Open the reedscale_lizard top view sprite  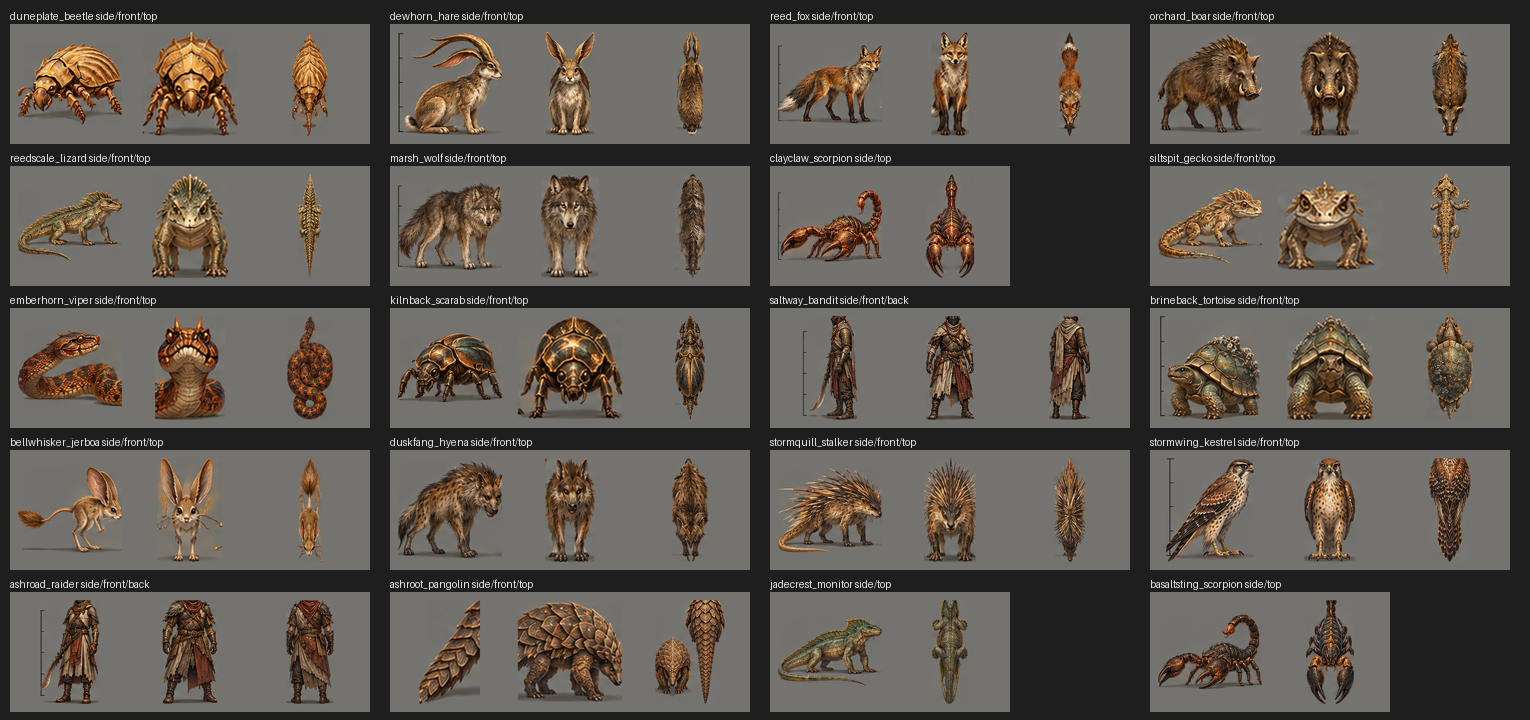coord(310,226)
